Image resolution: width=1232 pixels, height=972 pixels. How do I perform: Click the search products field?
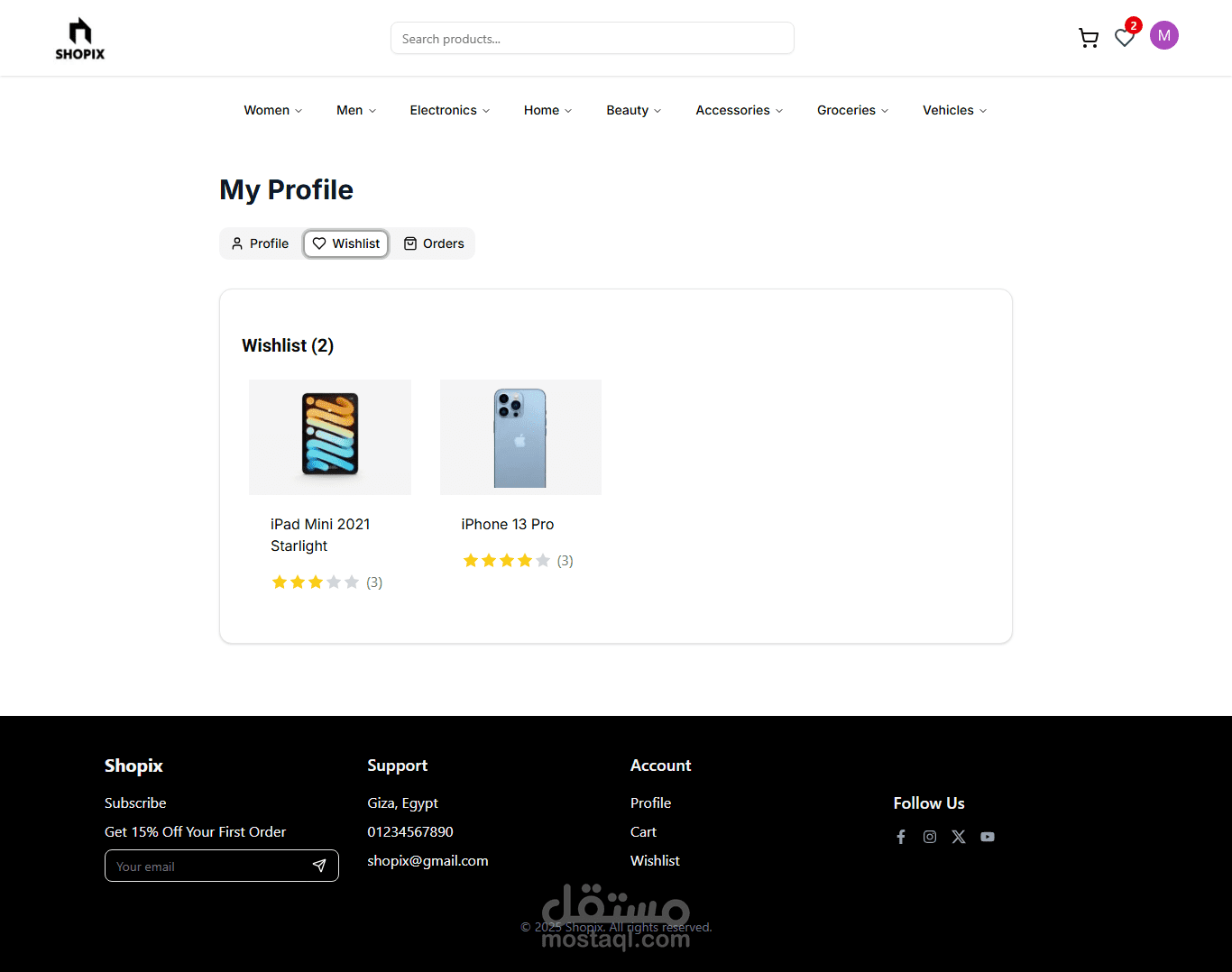(x=593, y=38)
